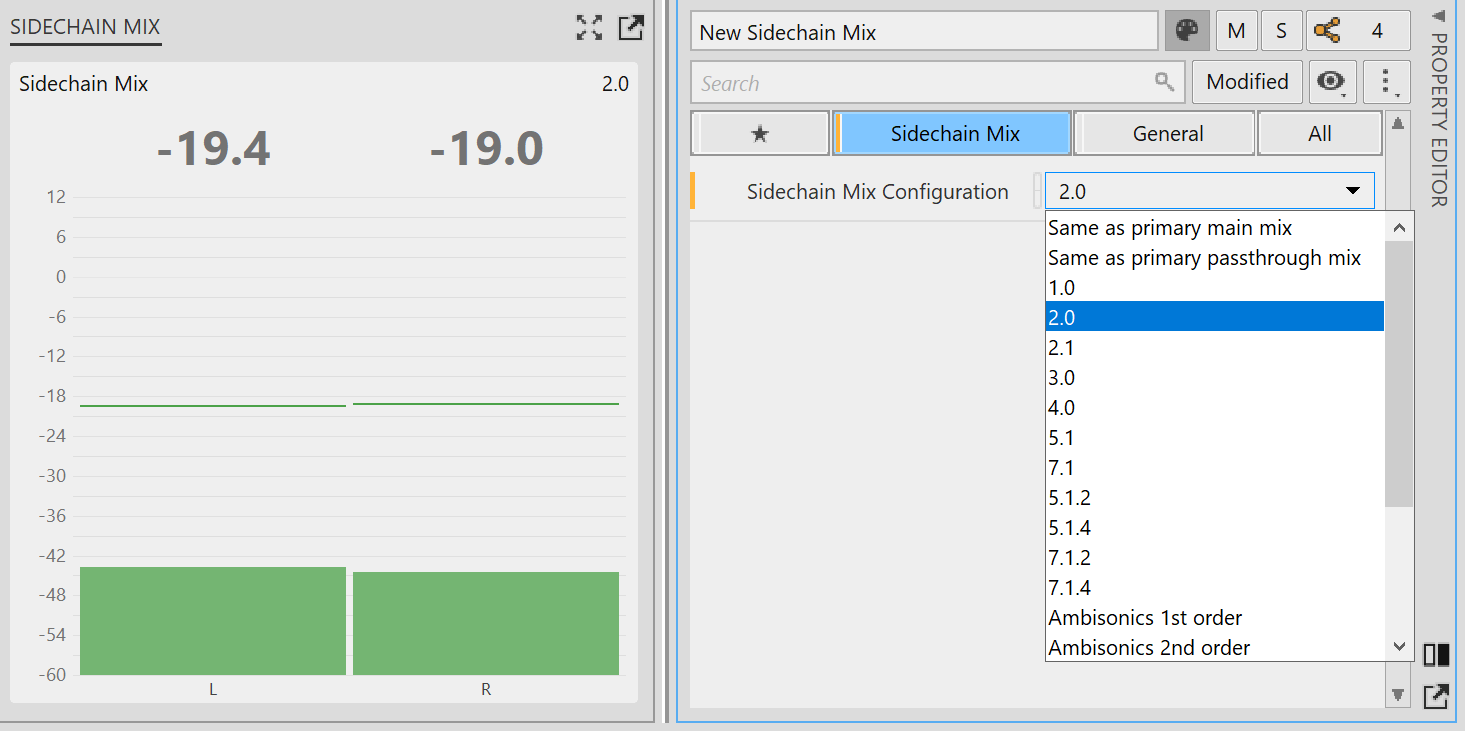Image resolution: width=1465 pixels, height=731 pixels.
Task: Click the Modified filter button
Action: [x=1247, y=82]
